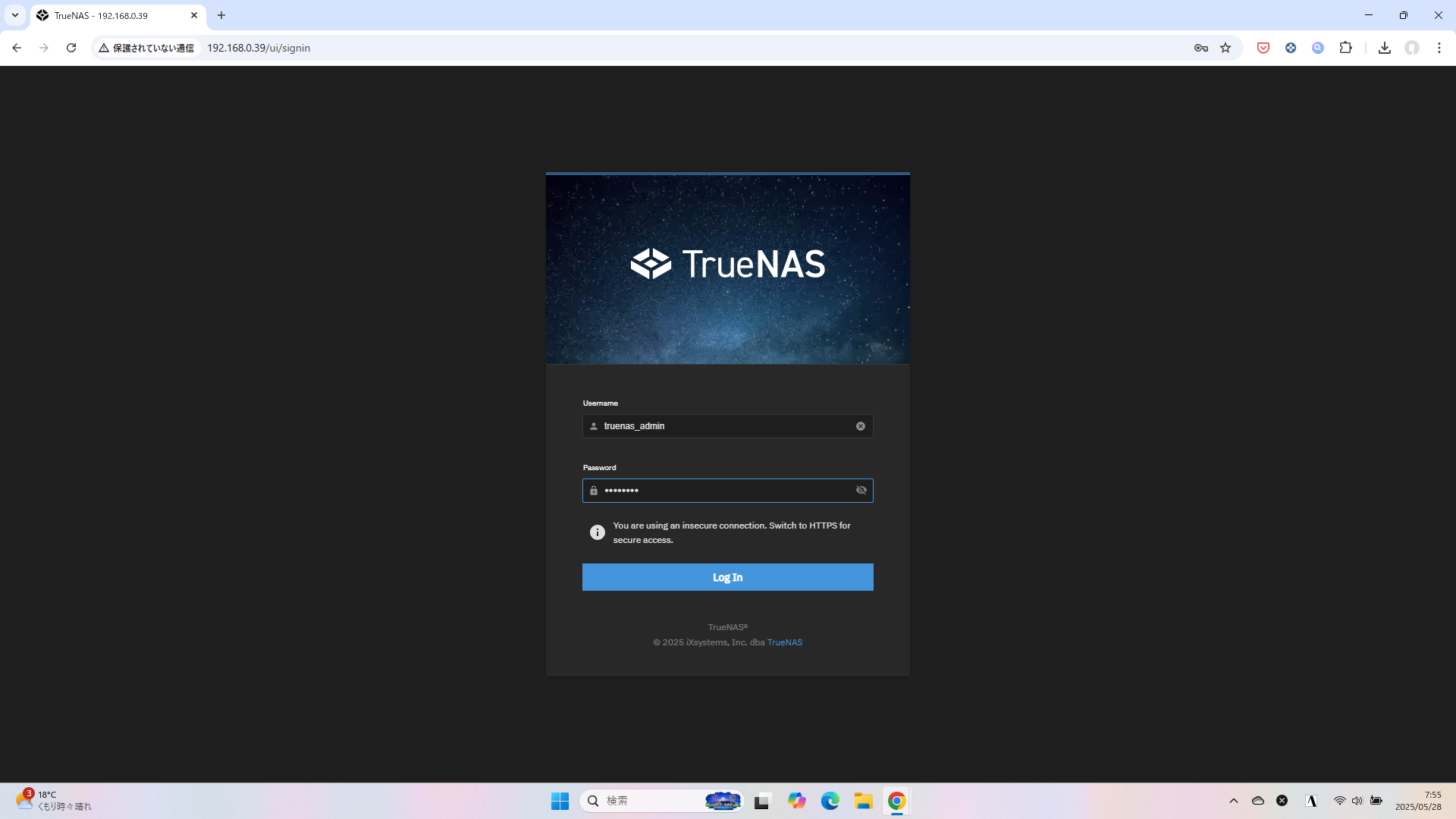1456x819 pixels.
Task: Reload the TrueNAS signin page
Action: tap(71, 48)
